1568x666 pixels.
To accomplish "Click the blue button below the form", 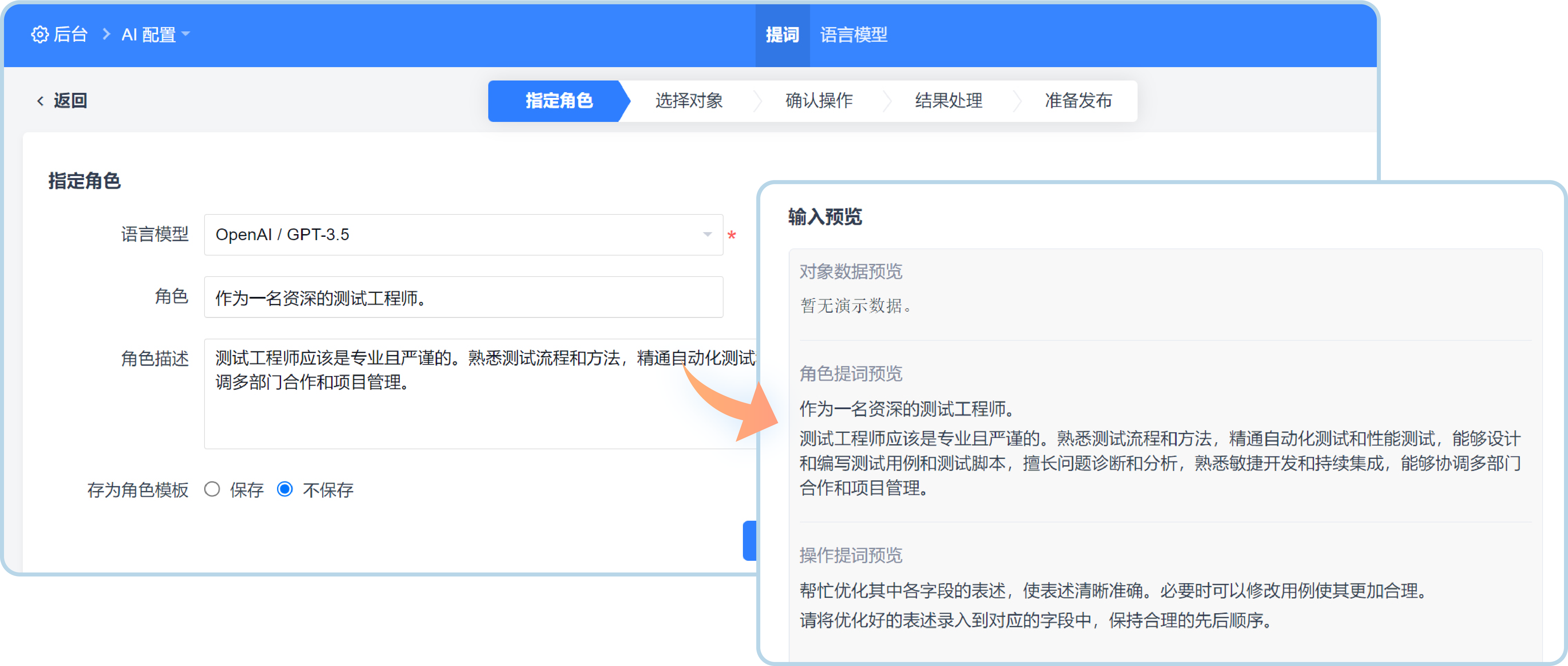I will pyautogui.click(x=749, y=540).
